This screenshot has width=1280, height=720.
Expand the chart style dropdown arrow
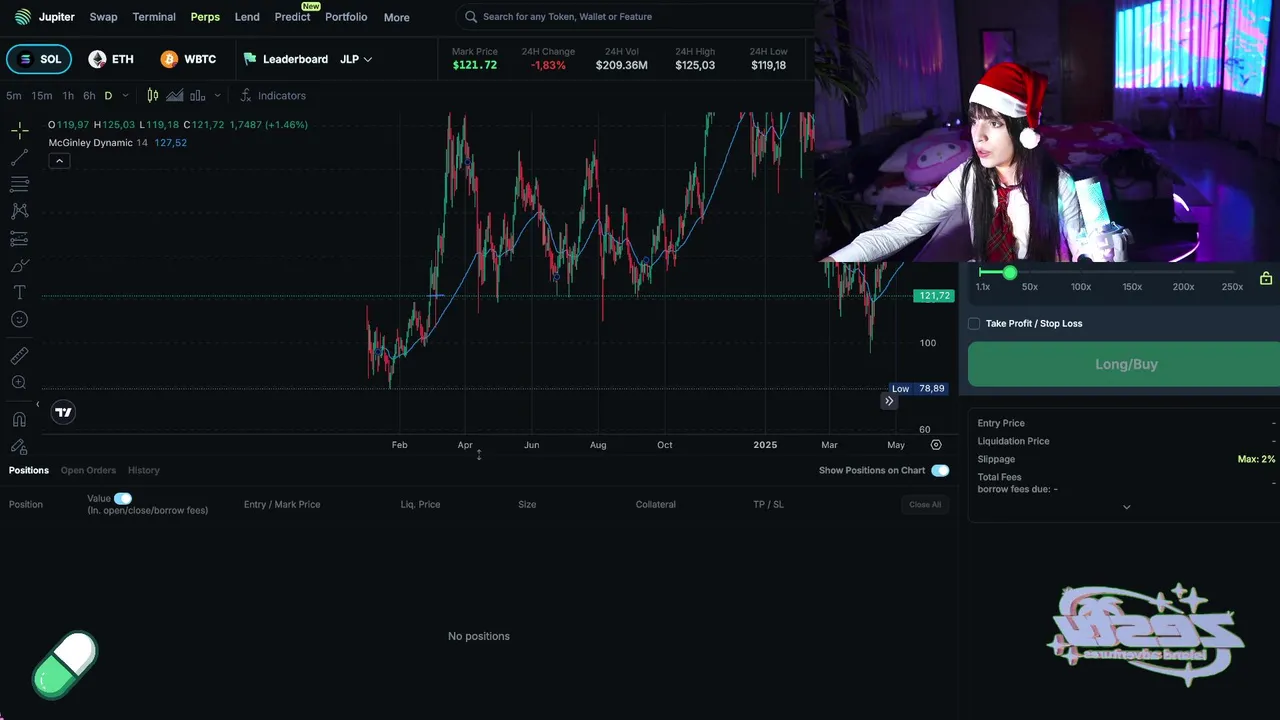click(x=217, y=96)
